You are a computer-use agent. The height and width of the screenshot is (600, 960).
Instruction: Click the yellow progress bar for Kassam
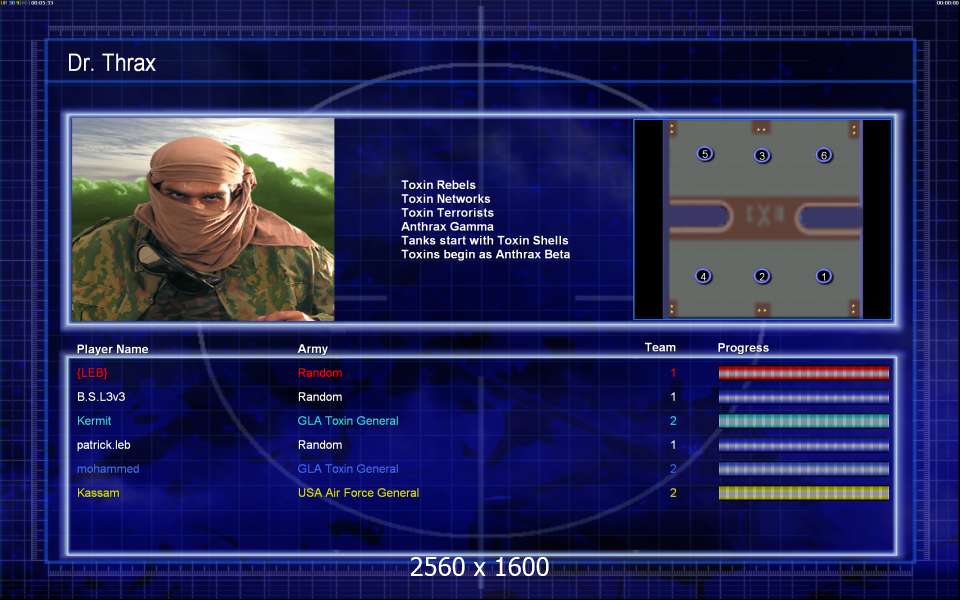803,493
